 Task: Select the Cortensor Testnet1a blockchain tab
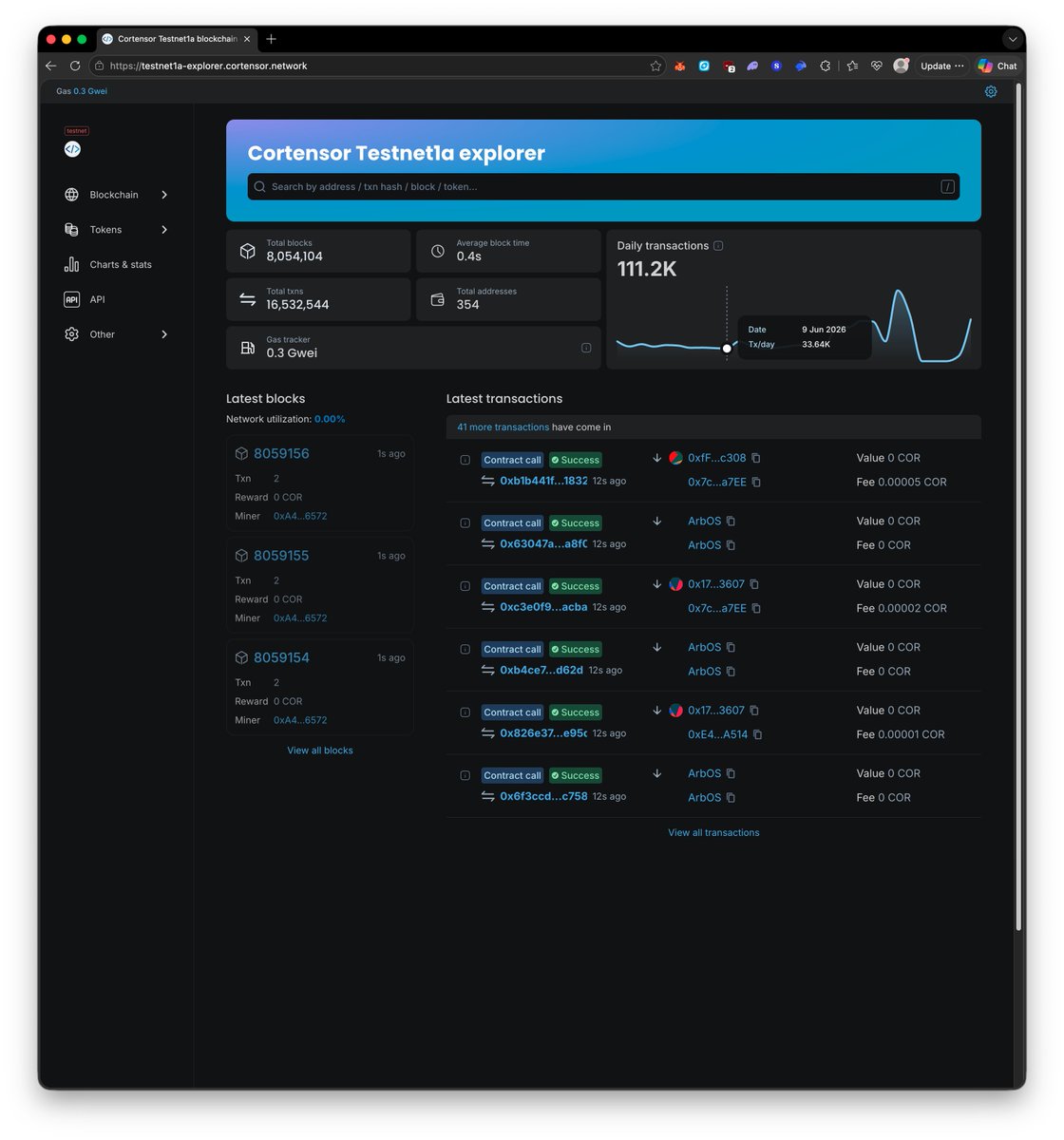[x=177, y=39]
